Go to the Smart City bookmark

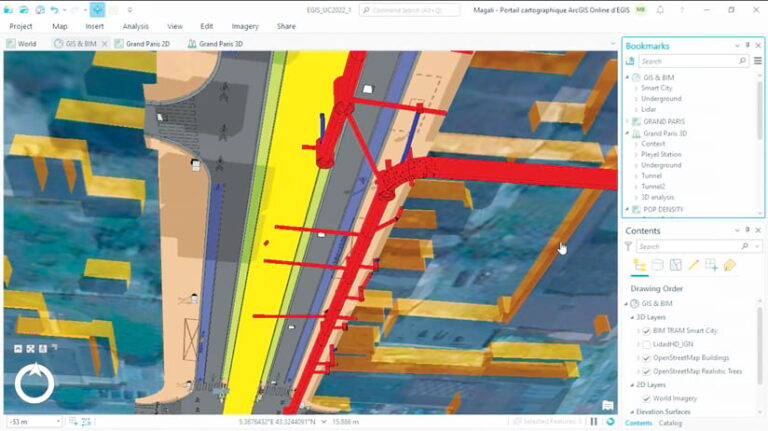pos(656,88)
